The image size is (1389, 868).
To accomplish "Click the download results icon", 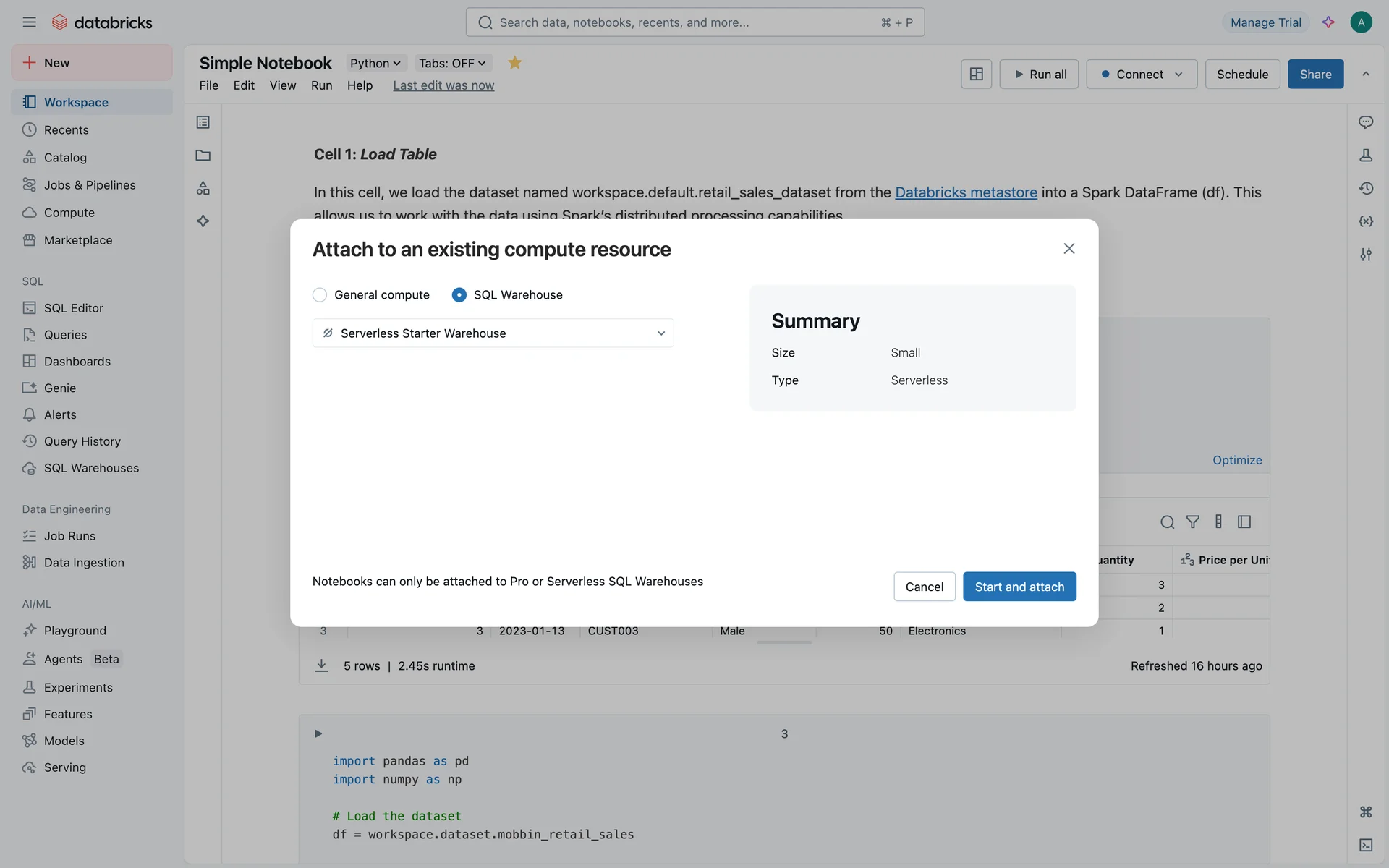I will point(321,665).
